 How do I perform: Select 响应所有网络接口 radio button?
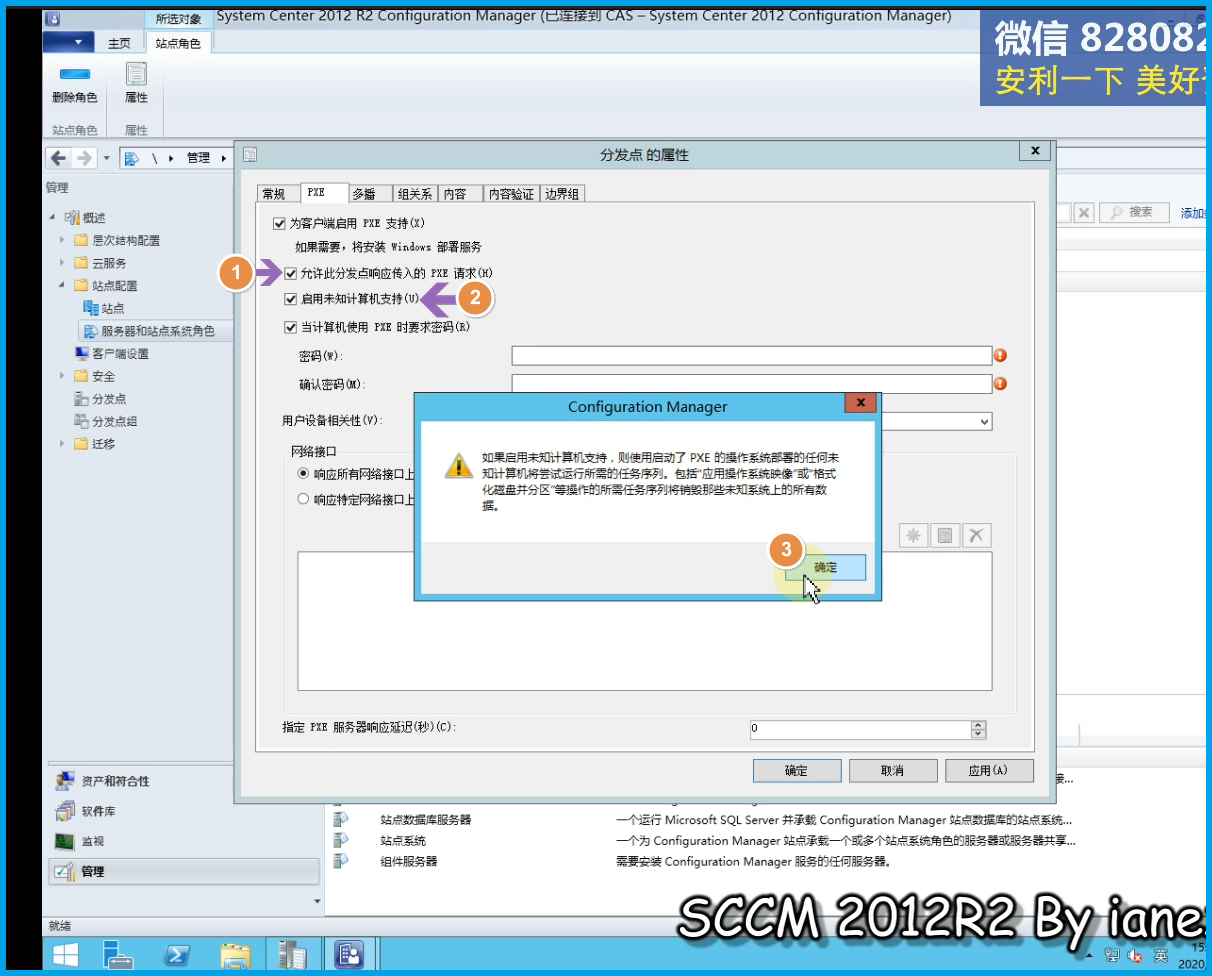coord(304,473)
